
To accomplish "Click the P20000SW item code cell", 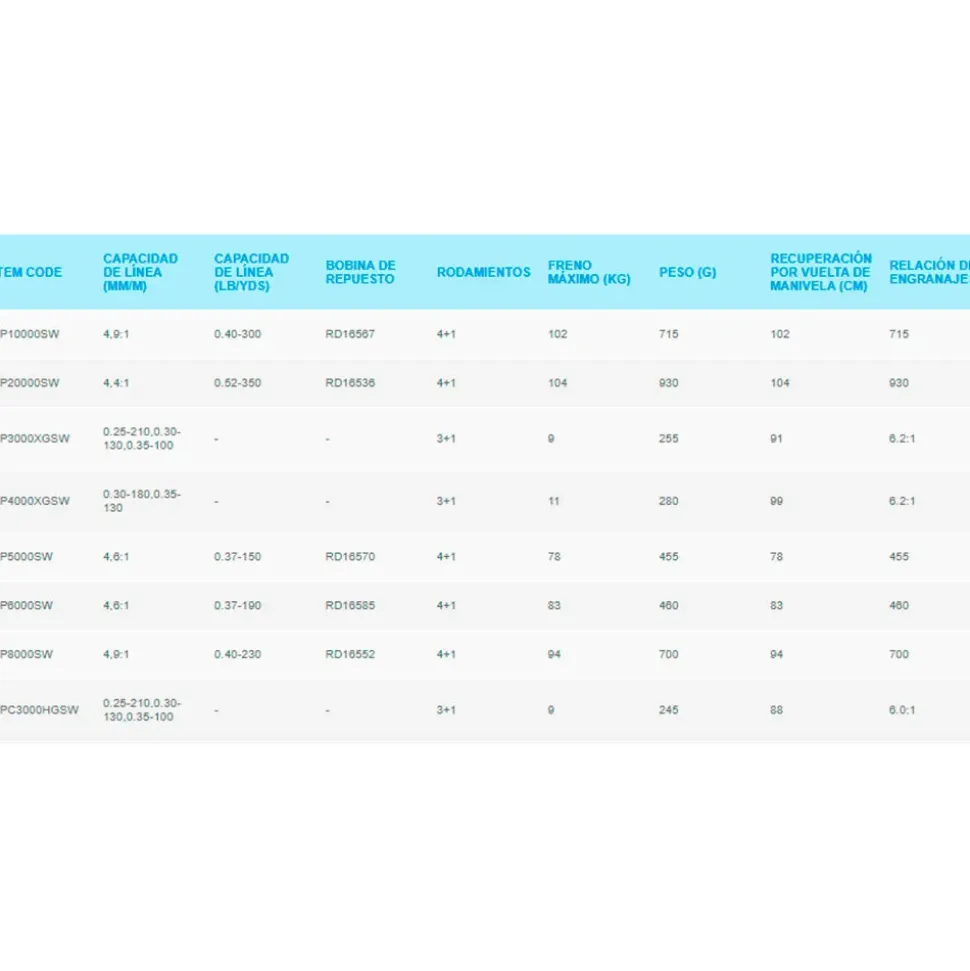I will [x=30, y=383].
